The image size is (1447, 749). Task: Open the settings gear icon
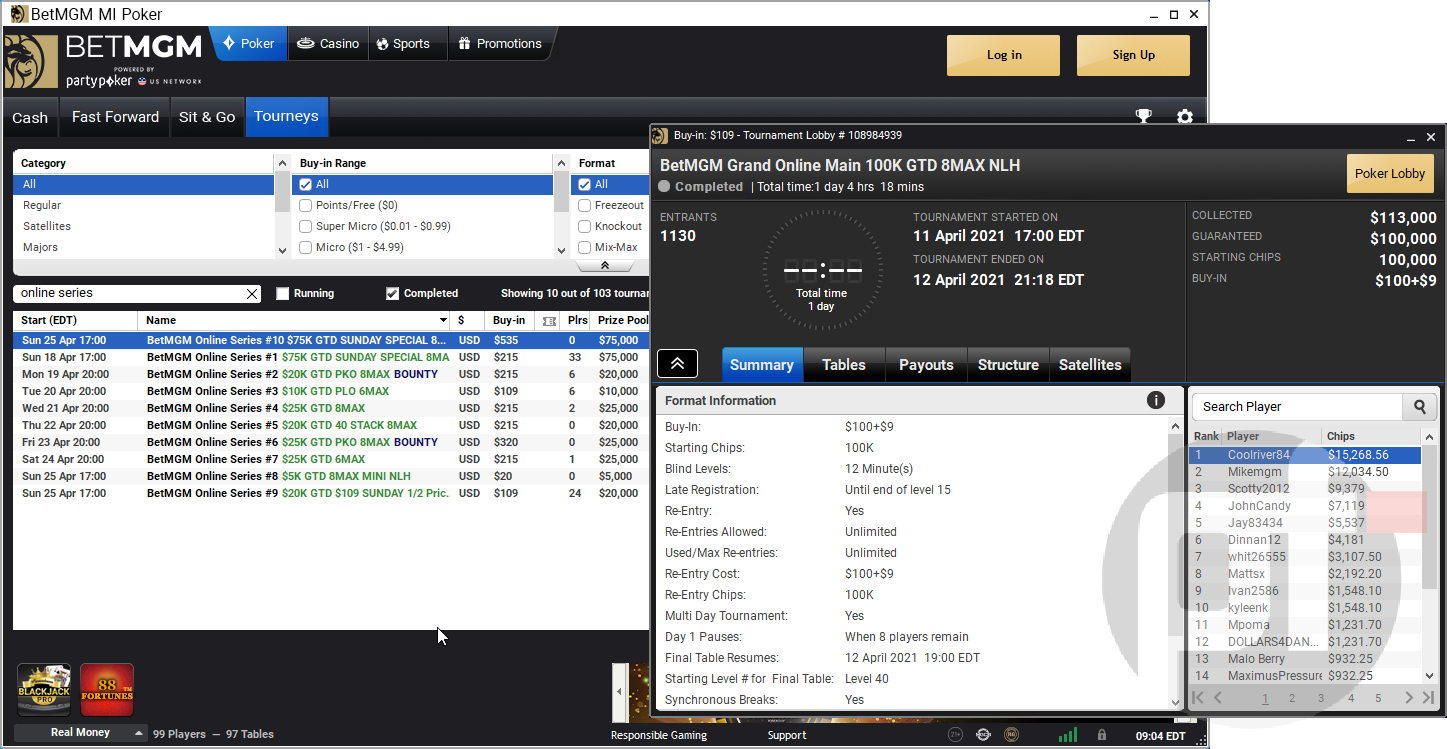coord(1185,117)
